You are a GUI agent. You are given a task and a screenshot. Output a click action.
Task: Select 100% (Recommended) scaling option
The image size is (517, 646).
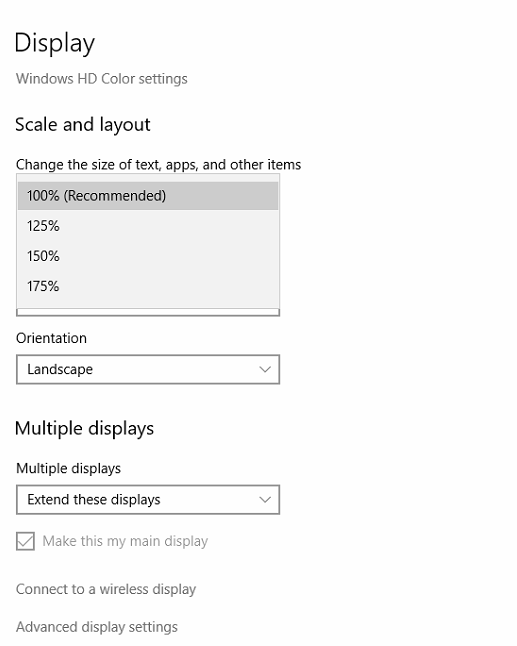click(148, 196)
